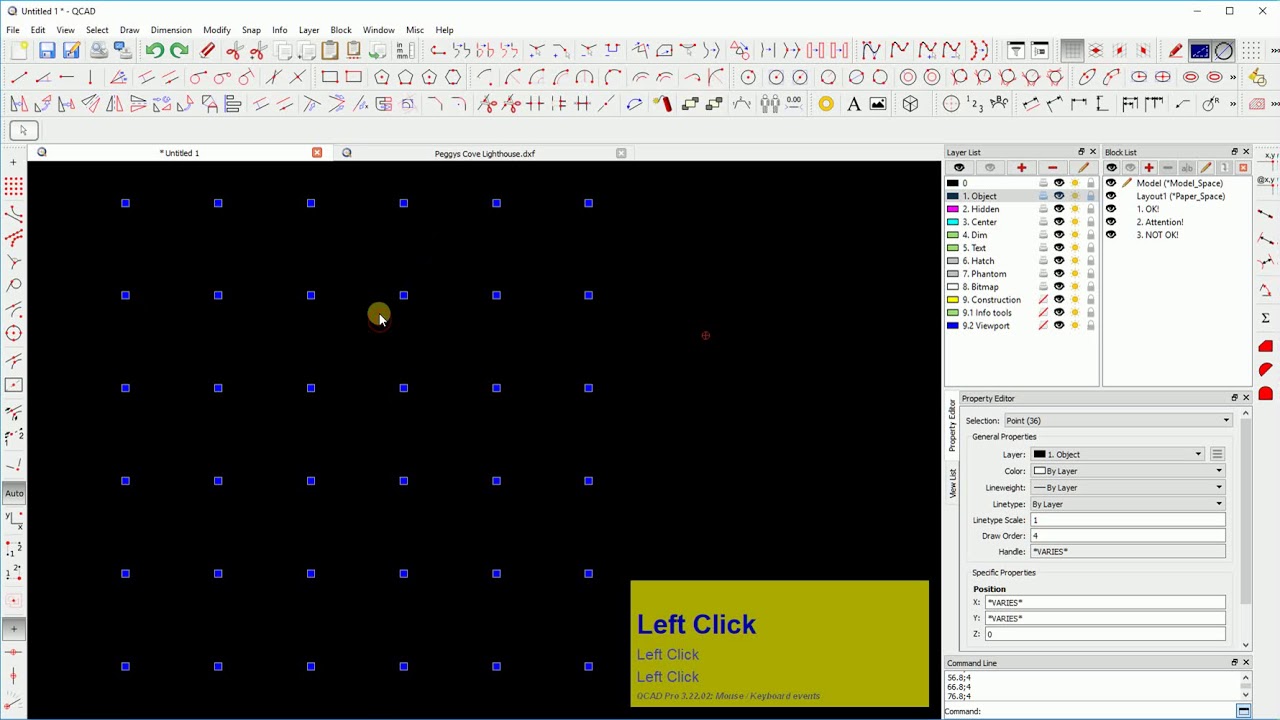Edit layer using Layer List pencil icon
The image size is (1280, 720).
click(x=1083, y=168)
